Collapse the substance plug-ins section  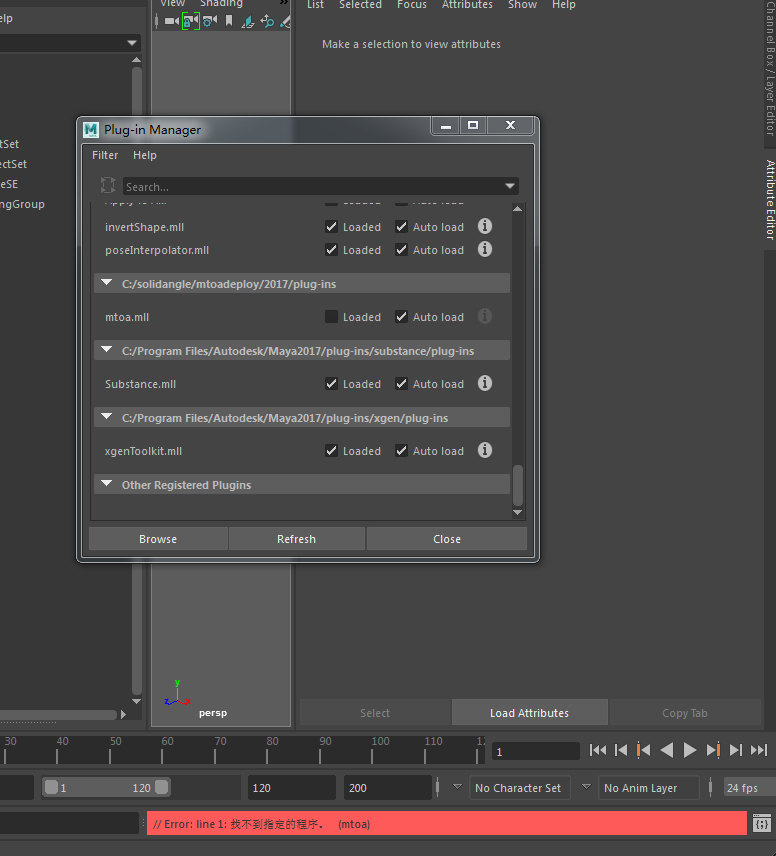[x=107, y=350]
